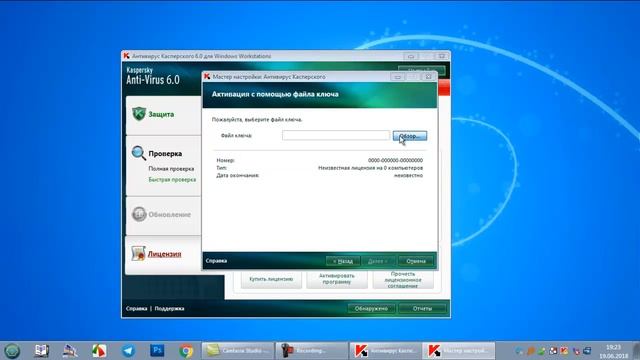The image size is (640, 360).
Task: Click the Show desktop strip
Action: tap(636, 351)
